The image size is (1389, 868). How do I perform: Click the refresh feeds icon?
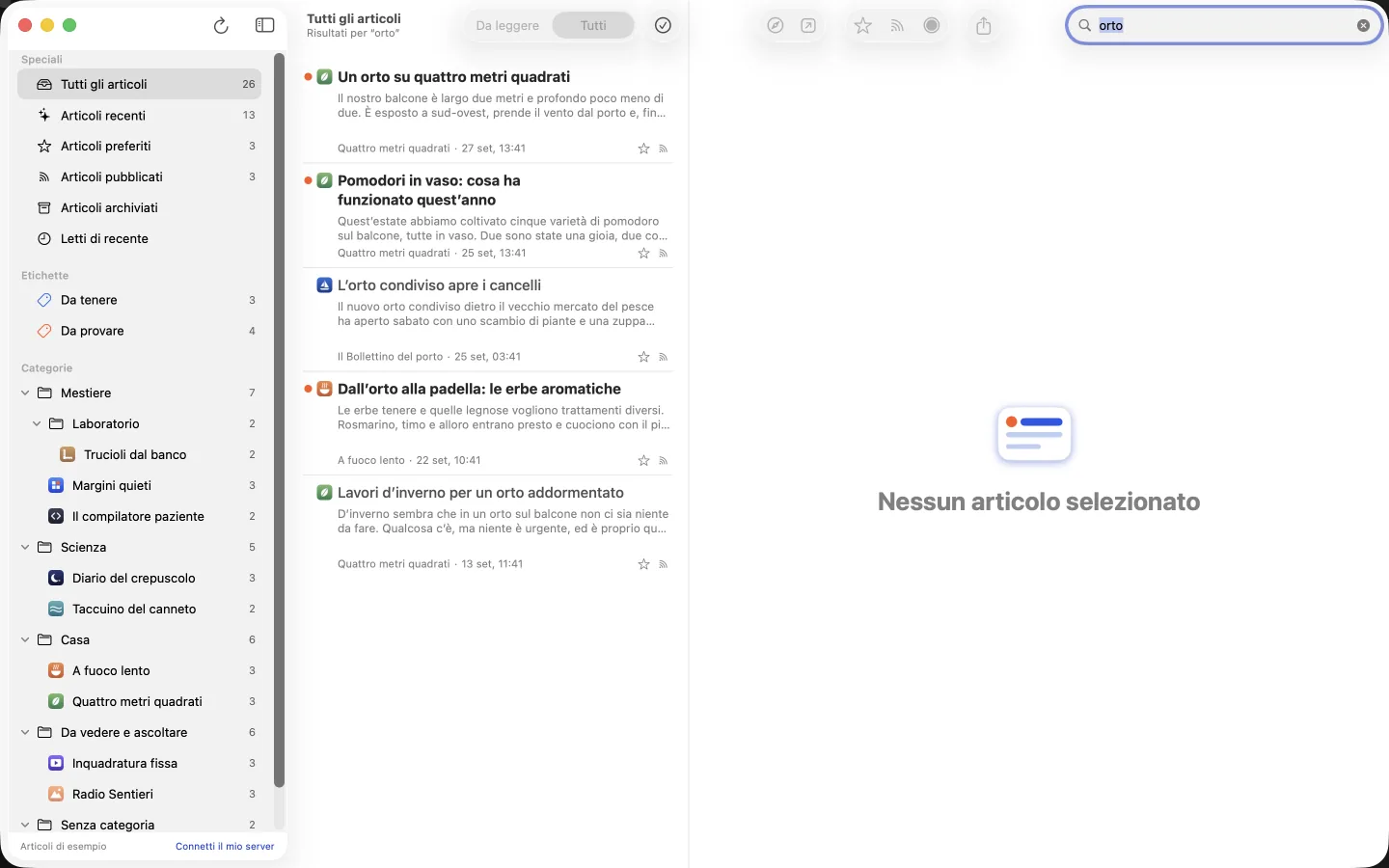tap(221, 26)
